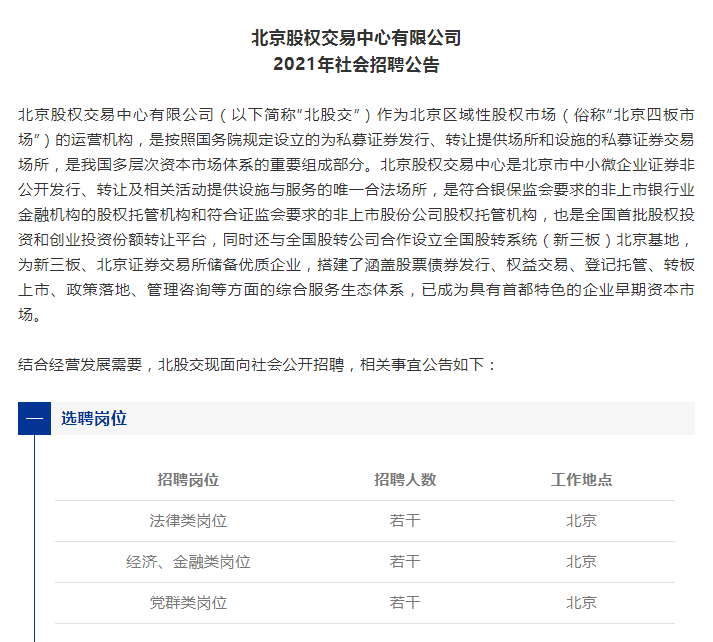Viewport: 713px width, 642px height.
Task: Click the title '北京股权交易中心有限公司'
Action: click(x=356, y=38)
